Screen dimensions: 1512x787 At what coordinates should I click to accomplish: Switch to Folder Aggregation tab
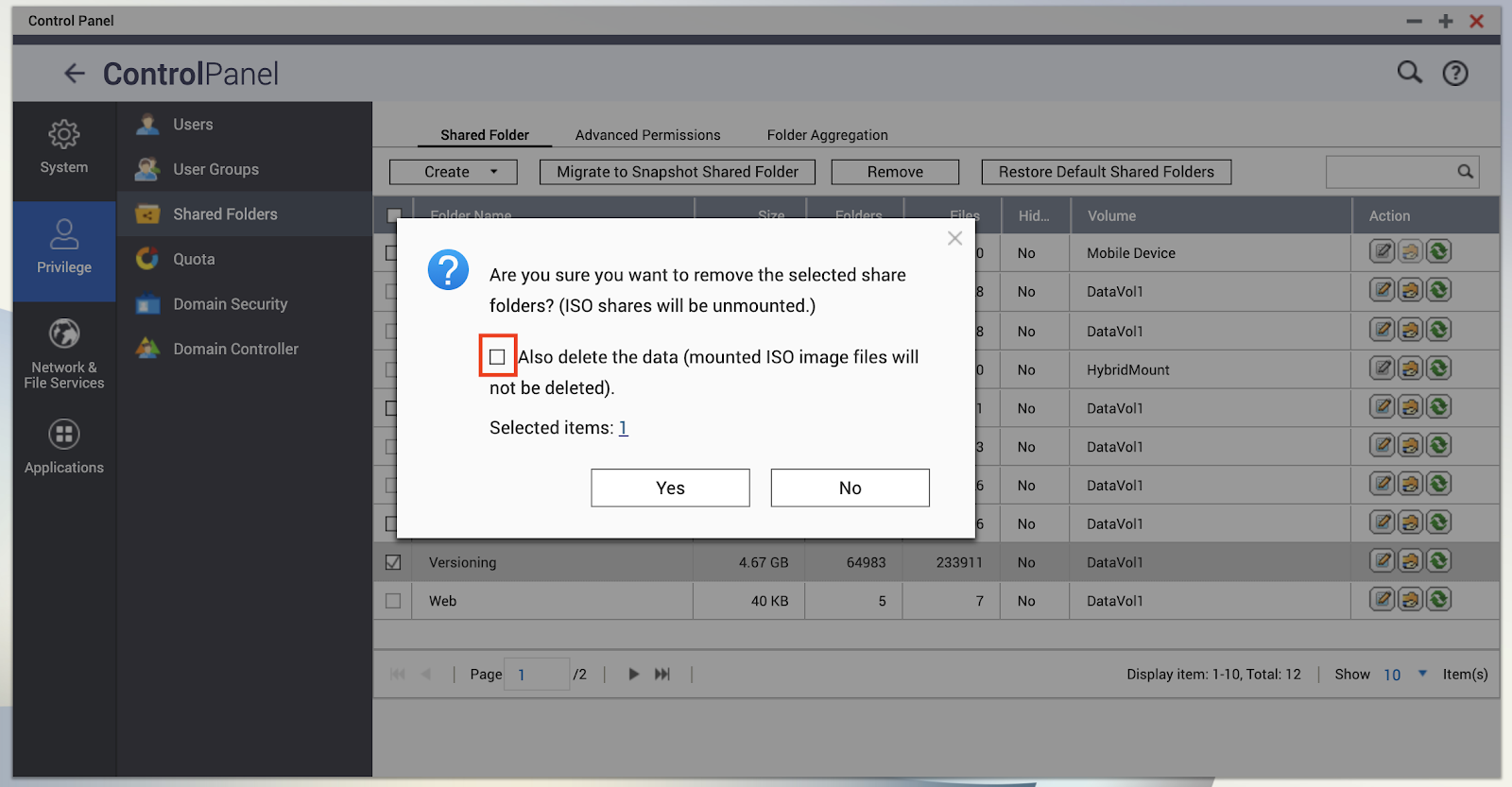[827, 135]
